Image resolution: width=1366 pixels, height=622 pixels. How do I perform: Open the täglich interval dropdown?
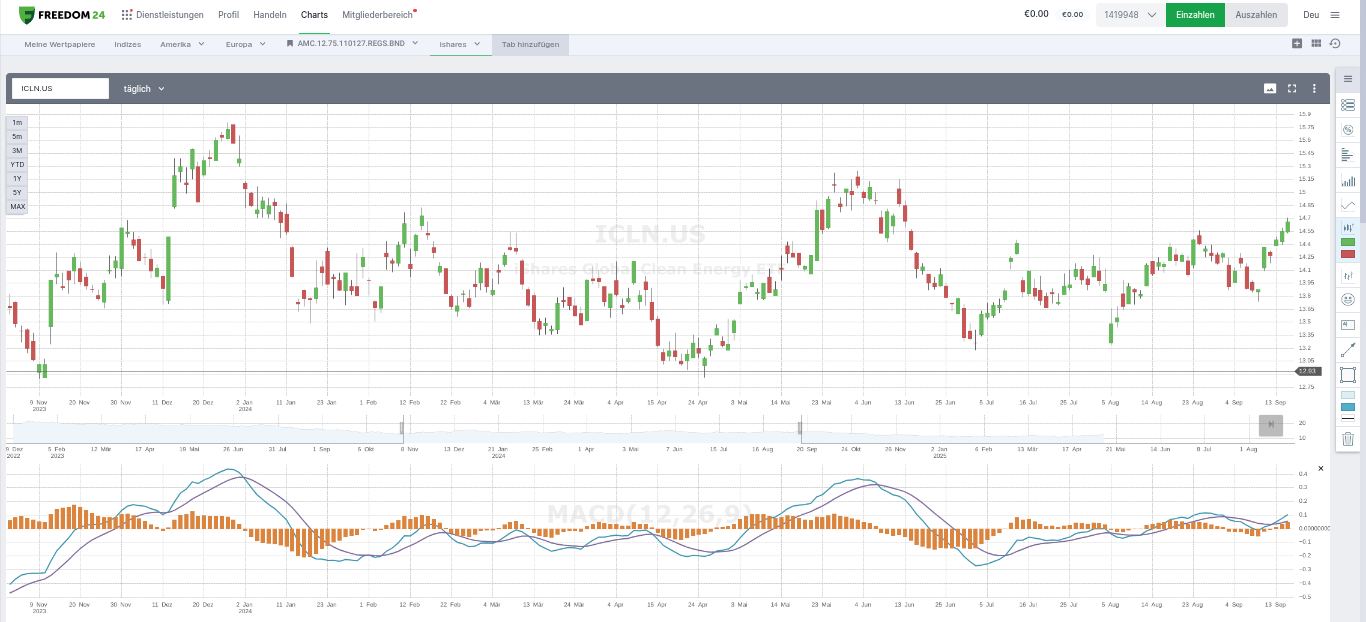pos(144,88)
